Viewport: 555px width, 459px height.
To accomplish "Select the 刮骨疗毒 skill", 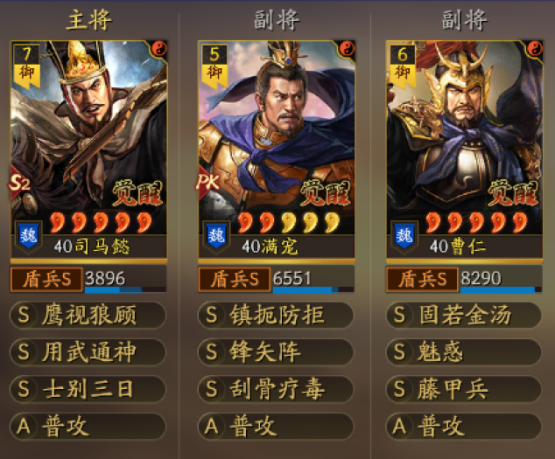I will tap(275, 389).
